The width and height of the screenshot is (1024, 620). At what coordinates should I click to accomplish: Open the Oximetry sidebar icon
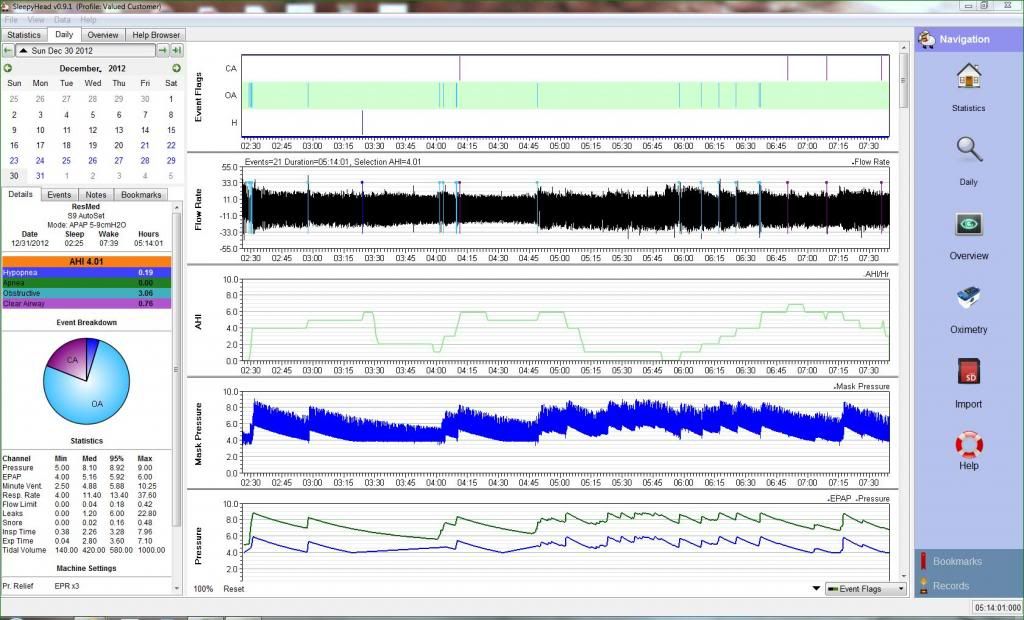click(968, 299)
